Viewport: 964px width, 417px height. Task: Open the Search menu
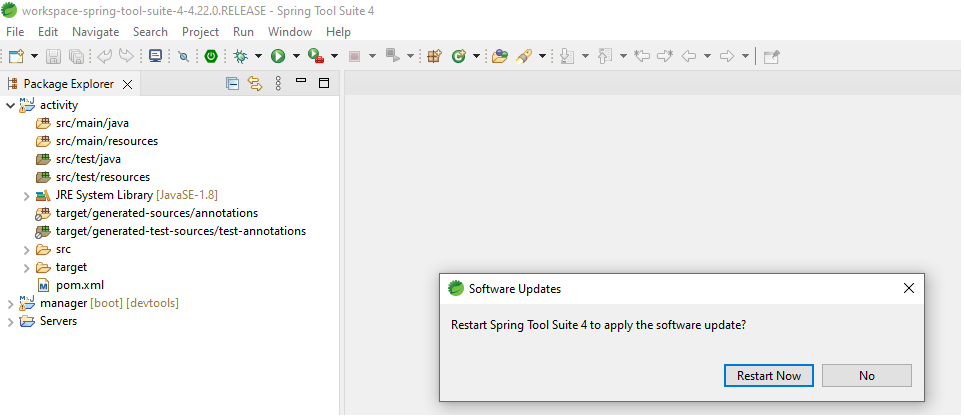[150, 31]
